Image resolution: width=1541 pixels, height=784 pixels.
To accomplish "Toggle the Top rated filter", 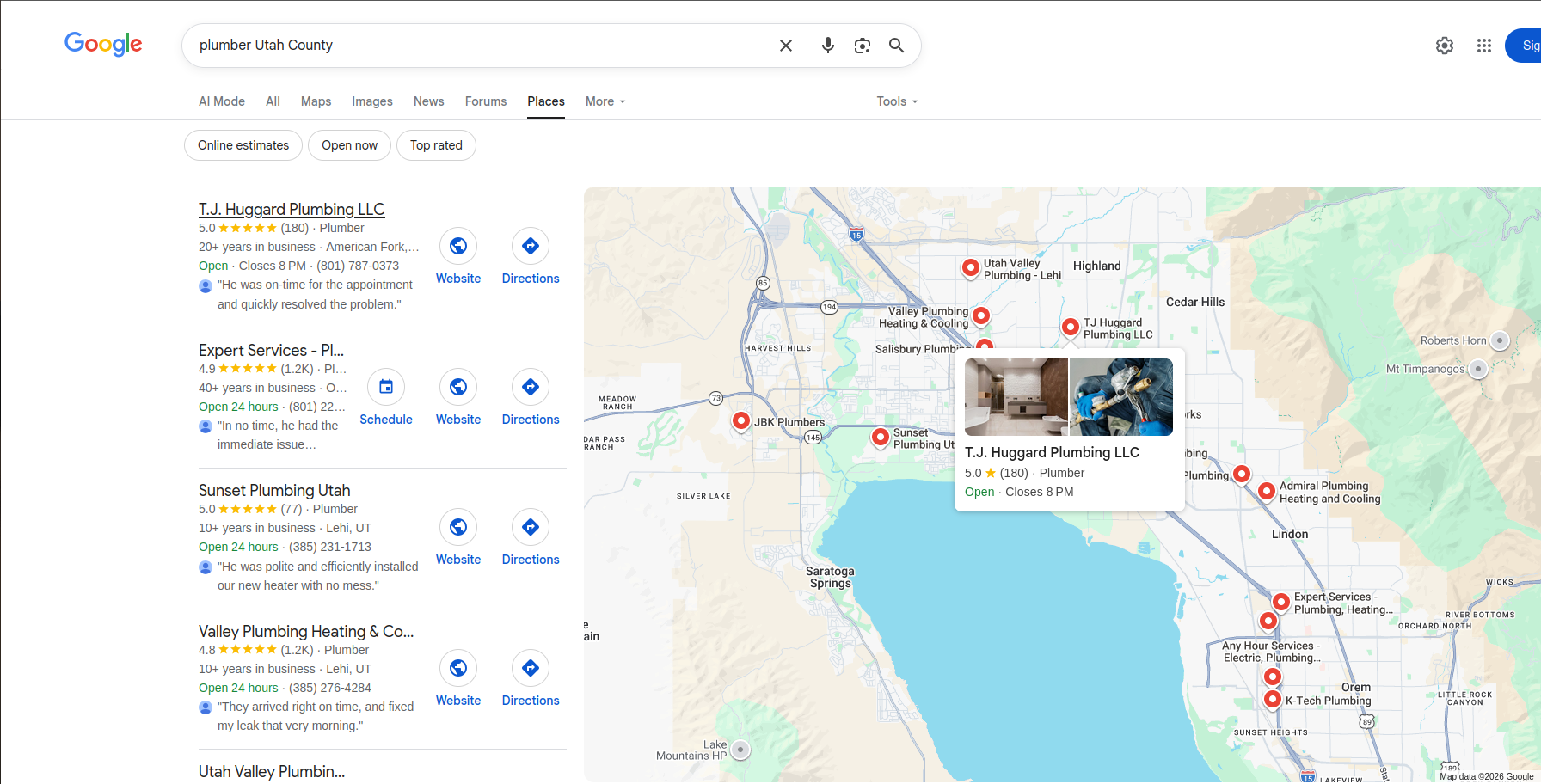I will [436, 145].
